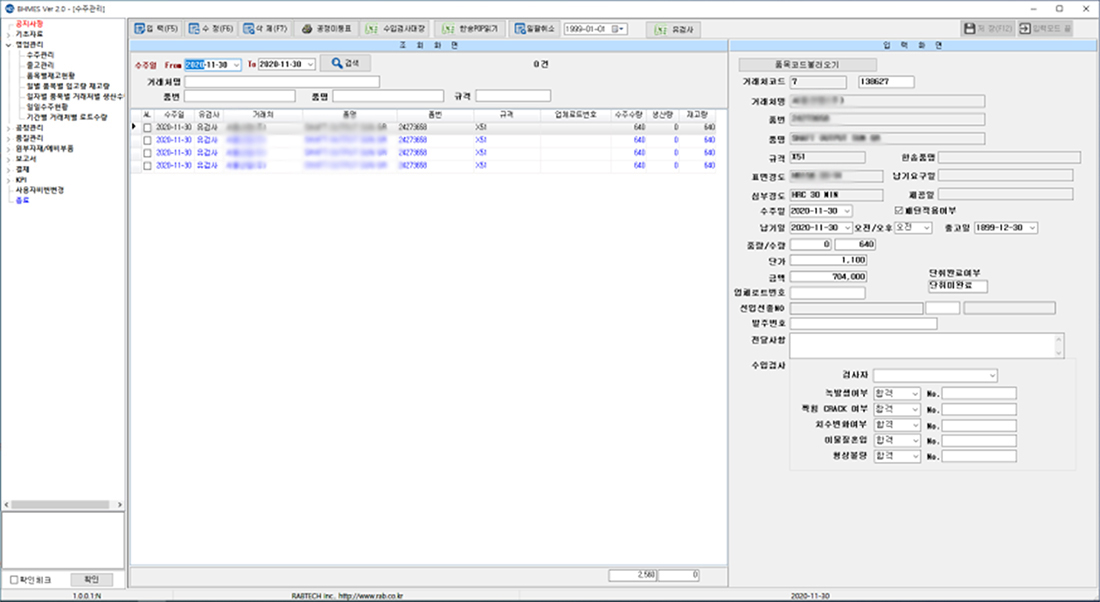Select 일일수주현황 in the tree
This screenshot has height=602, width=1100.
point(47,107)
